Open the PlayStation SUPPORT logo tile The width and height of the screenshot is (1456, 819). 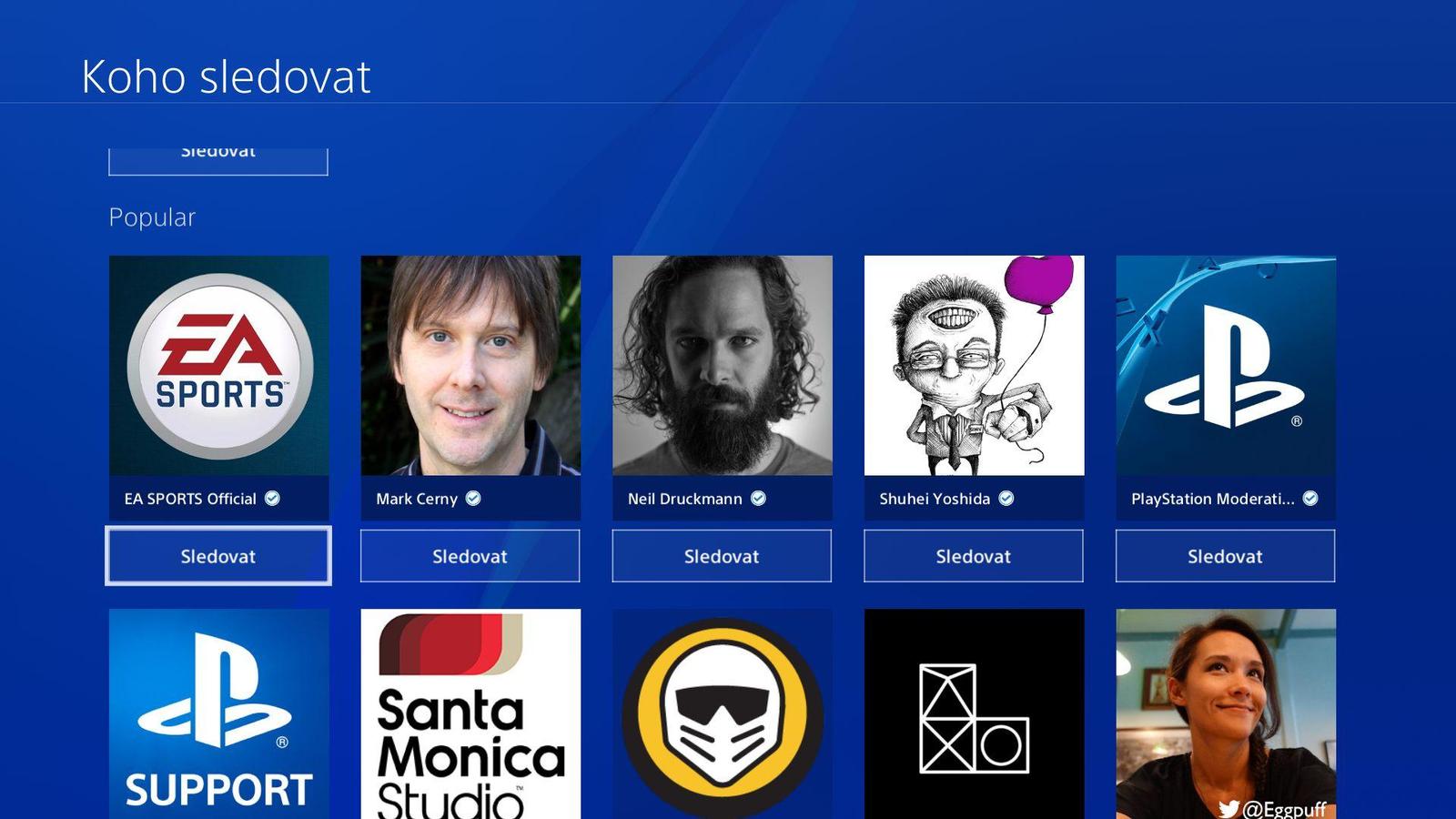[x=218, y=713]
